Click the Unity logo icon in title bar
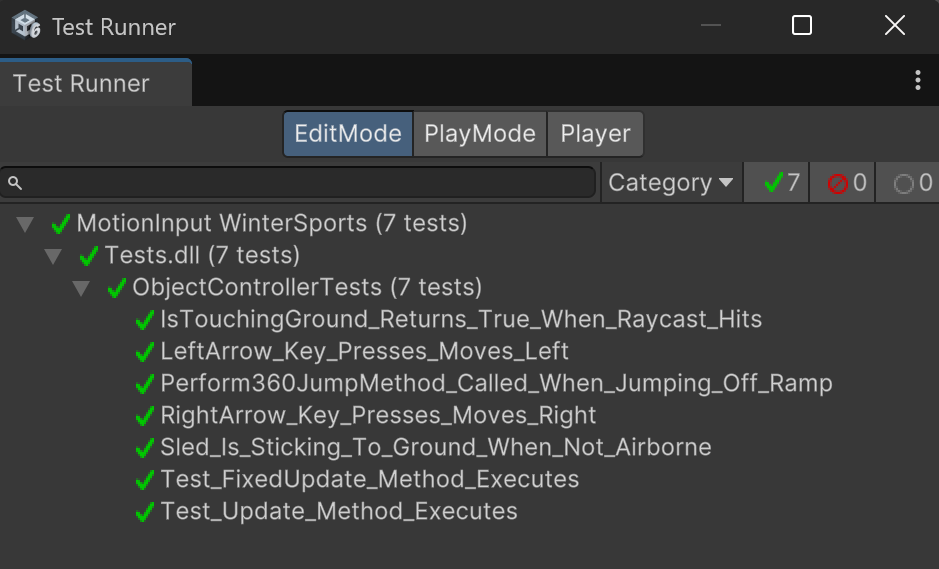The height and width of the screenshot is (569, 939). pyautogui.click(x=26, y=26)
